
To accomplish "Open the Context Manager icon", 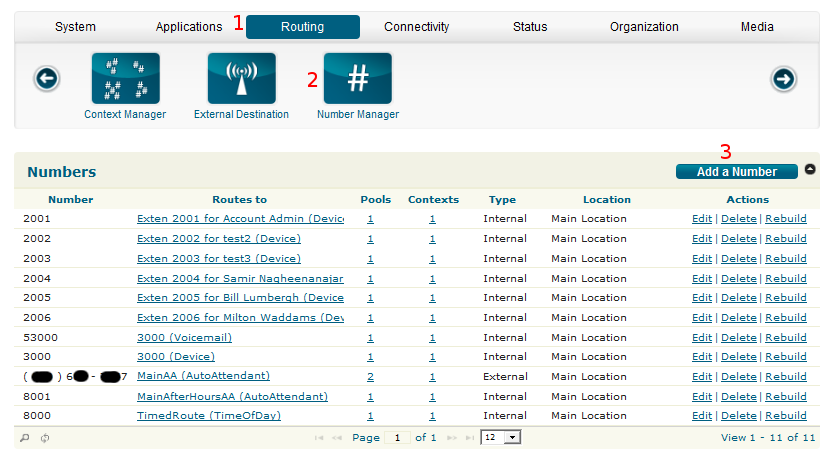I will pos(125,79).
